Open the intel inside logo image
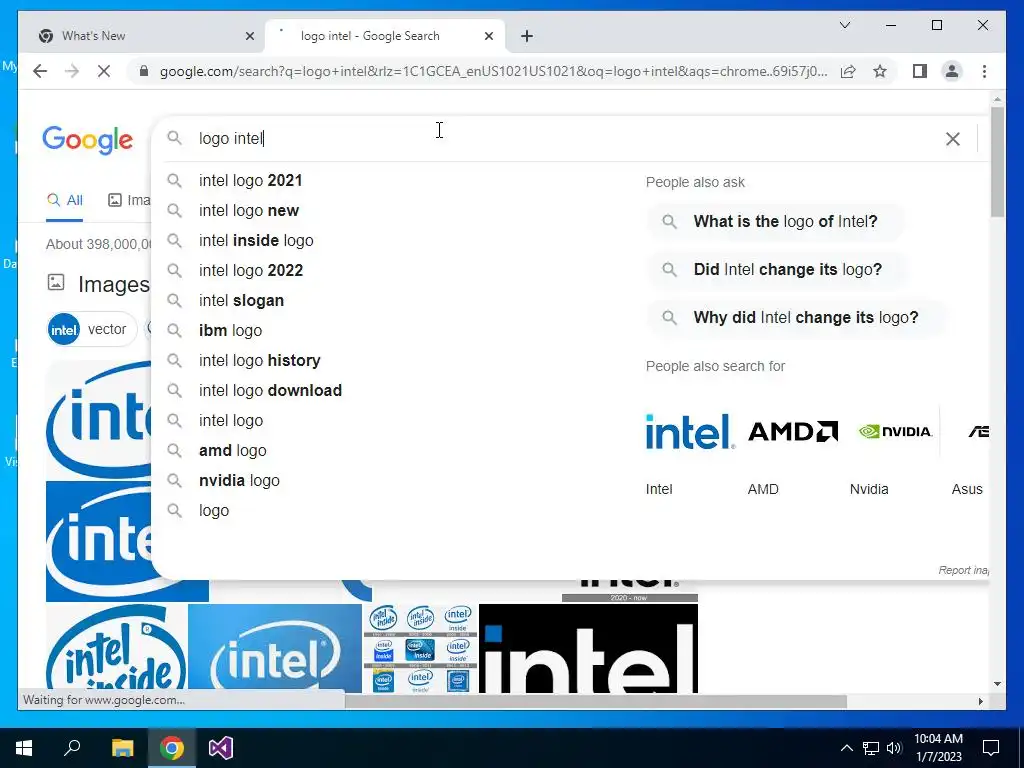Viewport: 1024px width, 768px height. point(116,648)
